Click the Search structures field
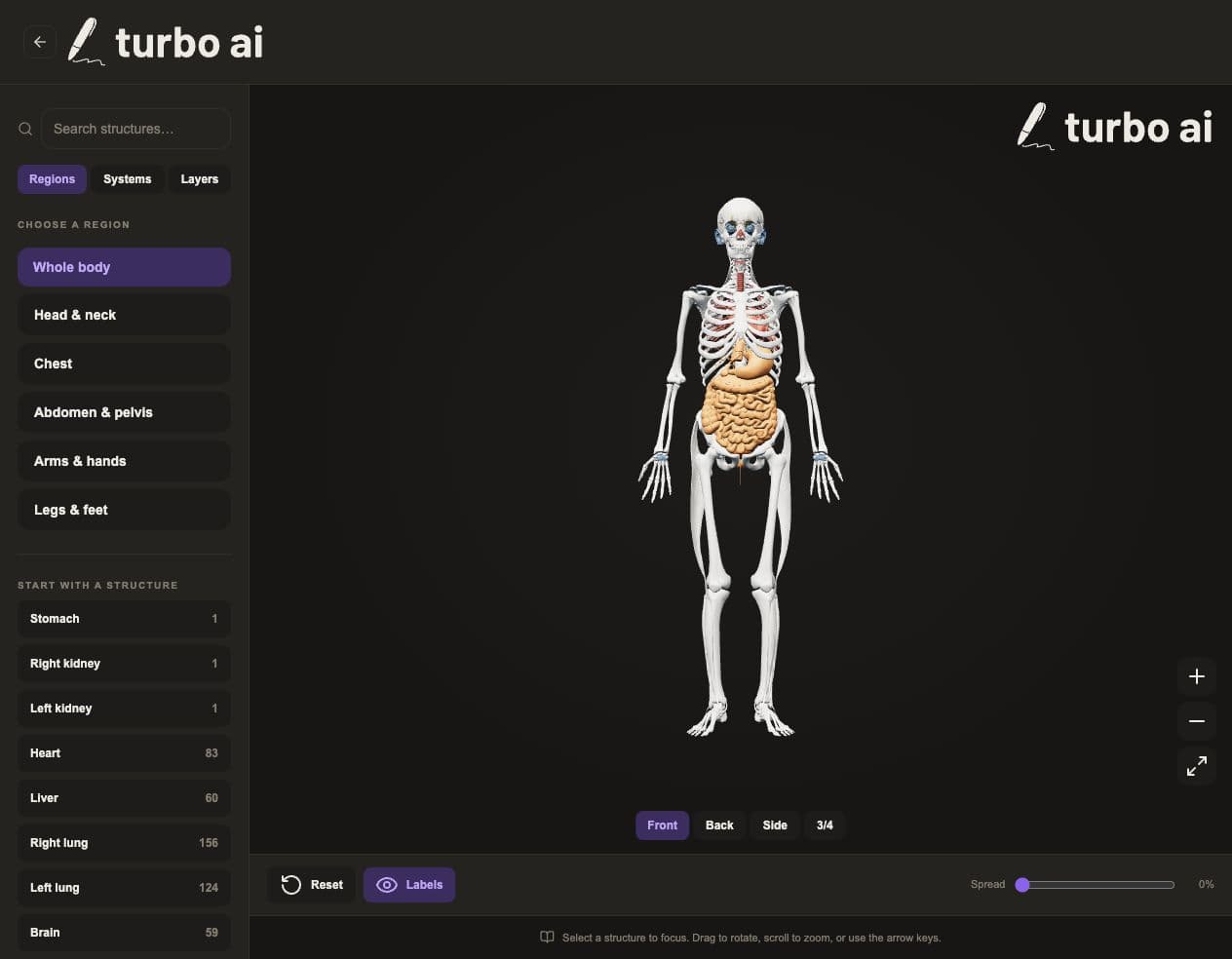Screen dimensions: 1232x959 point(135,129)
